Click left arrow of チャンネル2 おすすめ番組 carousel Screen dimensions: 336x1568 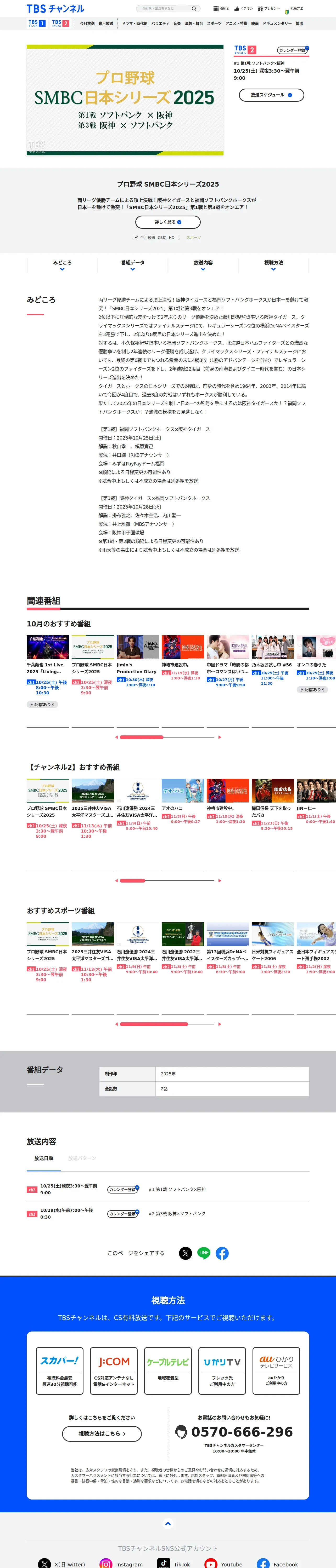116,881
